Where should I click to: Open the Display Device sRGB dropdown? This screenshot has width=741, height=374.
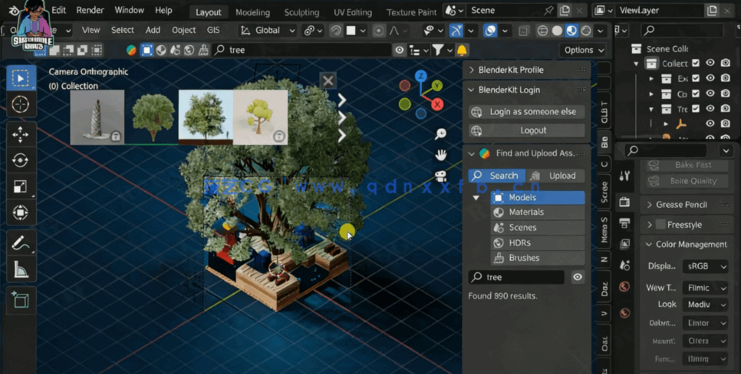pyautogui.click(x=706, y=266)
